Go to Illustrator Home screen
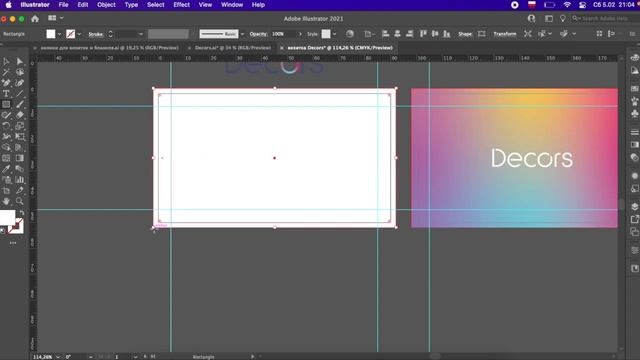Viewport: 640px width, 360px height. click(x=35, y=19)
